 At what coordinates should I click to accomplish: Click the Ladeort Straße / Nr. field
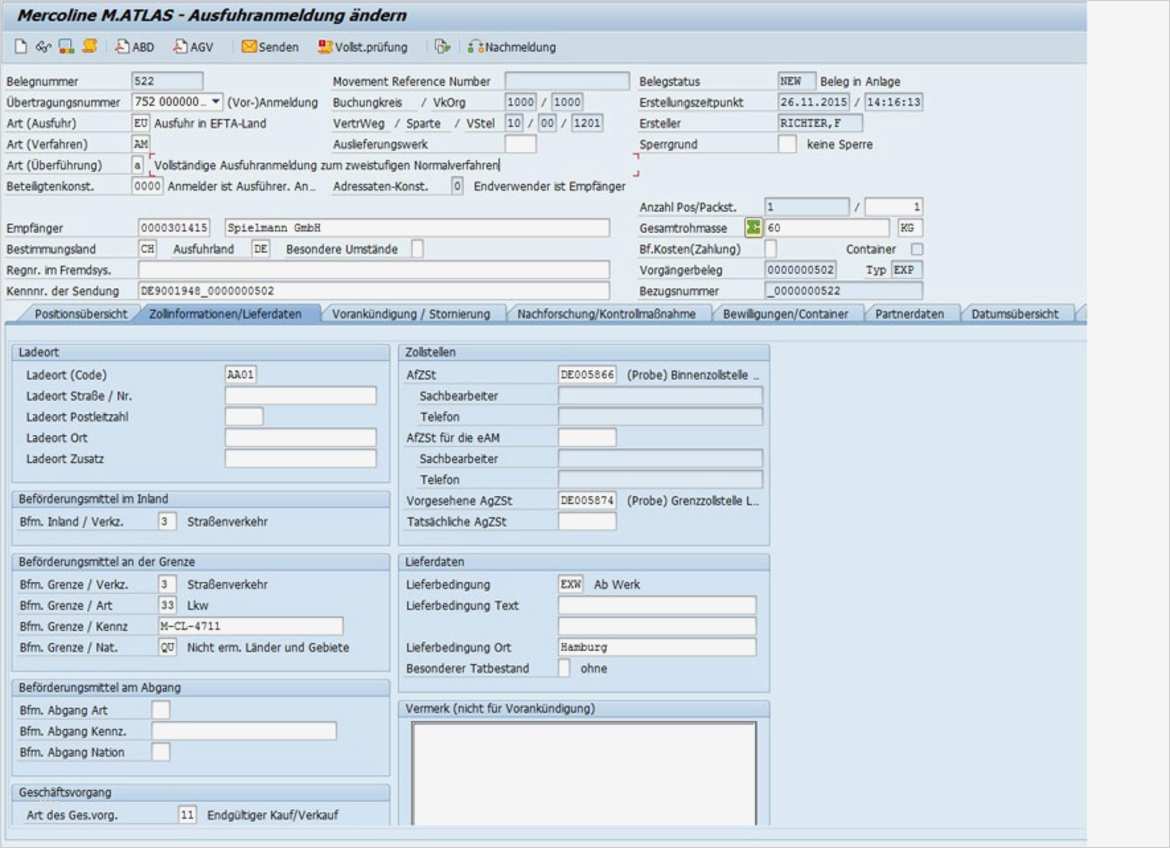[301, 395]
